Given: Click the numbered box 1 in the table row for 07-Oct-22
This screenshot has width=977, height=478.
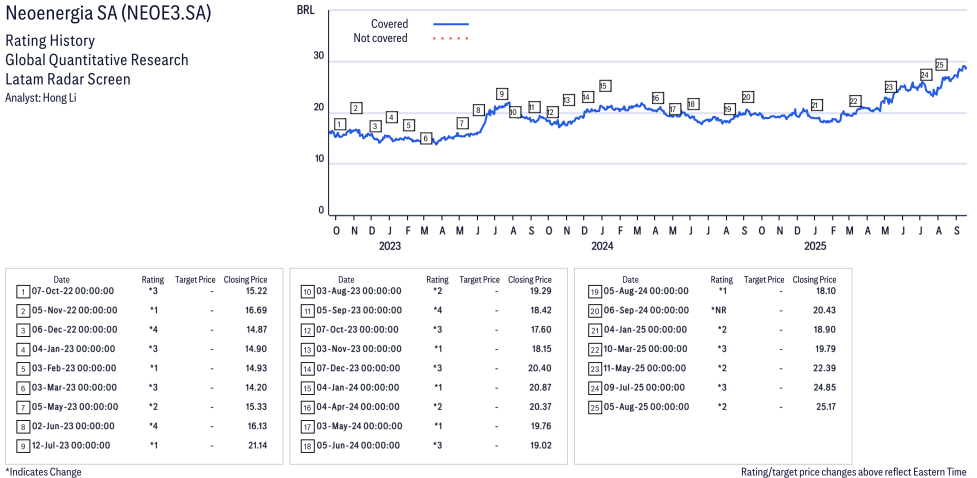Looking at the screenshot, I should pyautogui.click(x=23, y=291).
